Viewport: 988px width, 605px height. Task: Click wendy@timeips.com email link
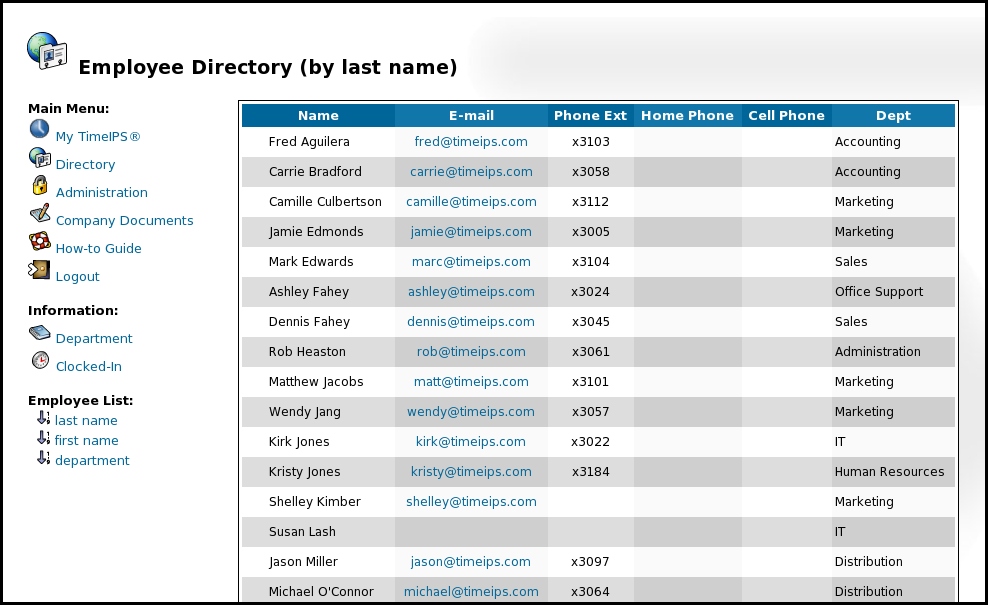tap(471, 412)
